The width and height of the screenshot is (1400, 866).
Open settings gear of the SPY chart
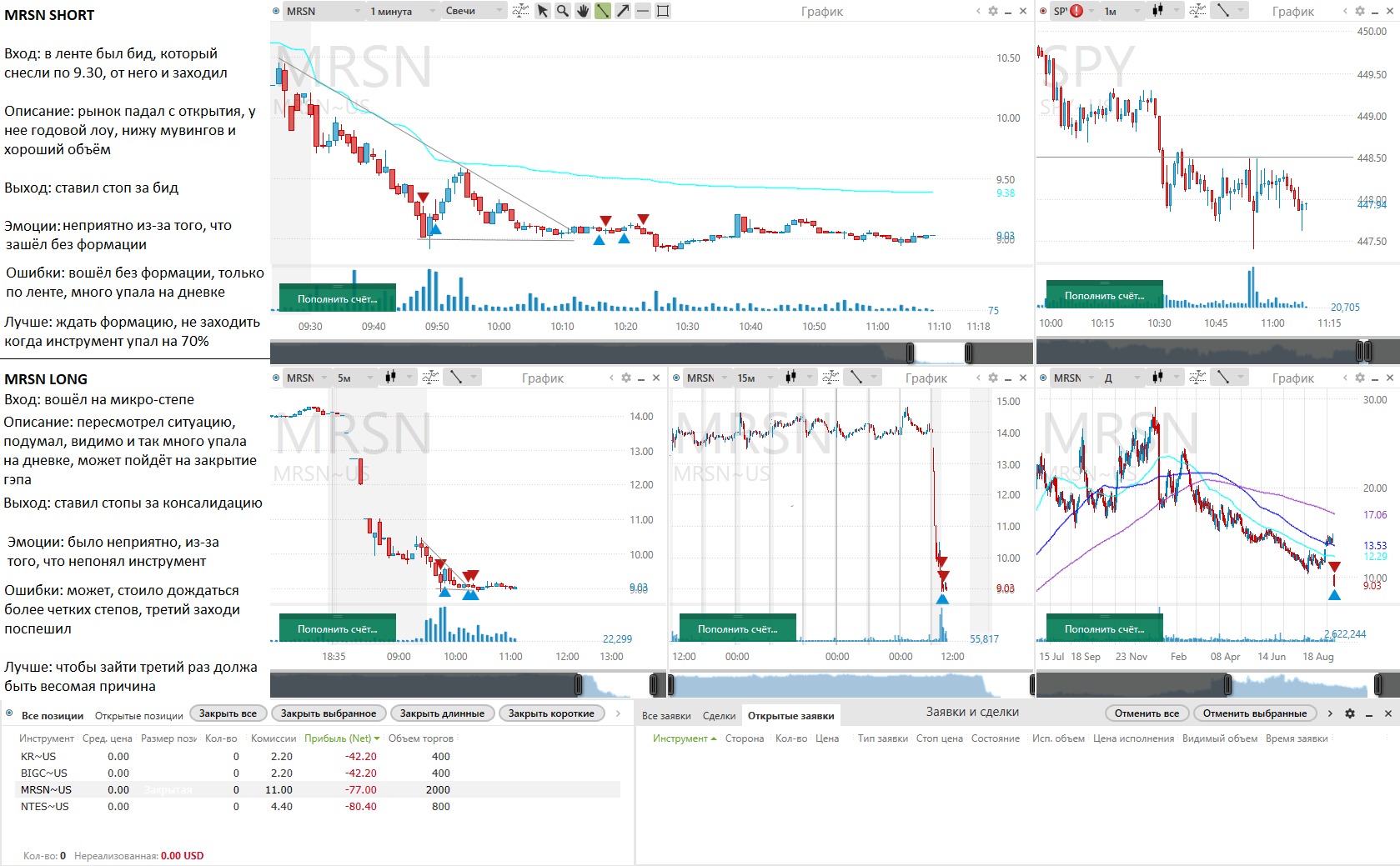[1360, 11]
